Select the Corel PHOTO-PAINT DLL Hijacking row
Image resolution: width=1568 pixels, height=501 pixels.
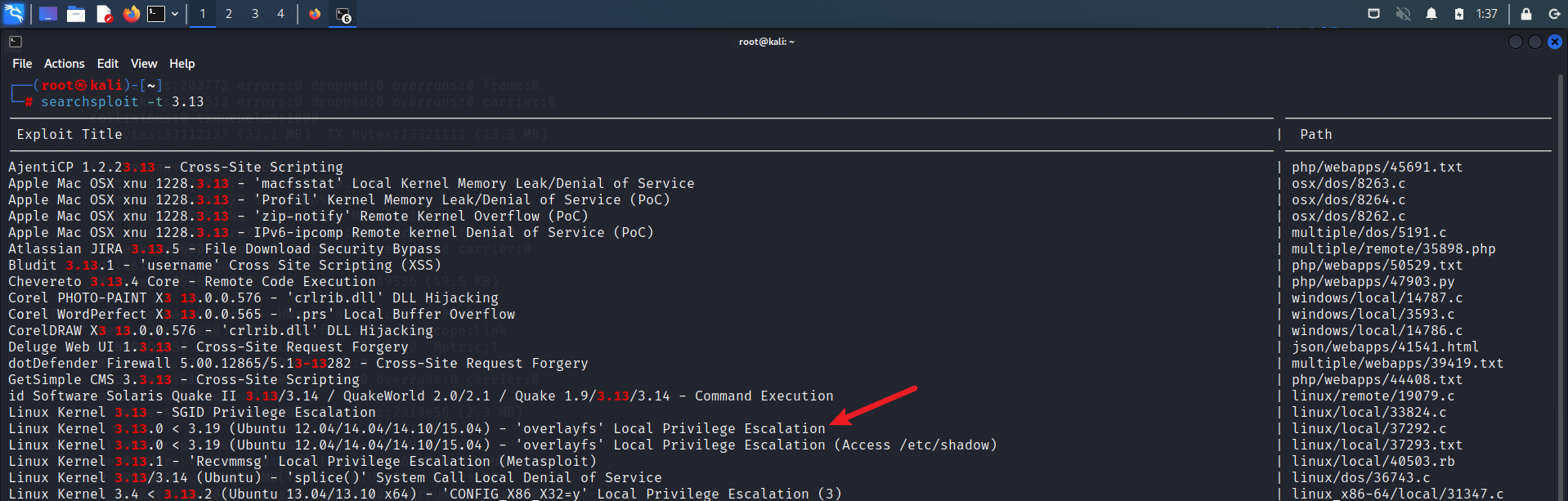(253, 298)
